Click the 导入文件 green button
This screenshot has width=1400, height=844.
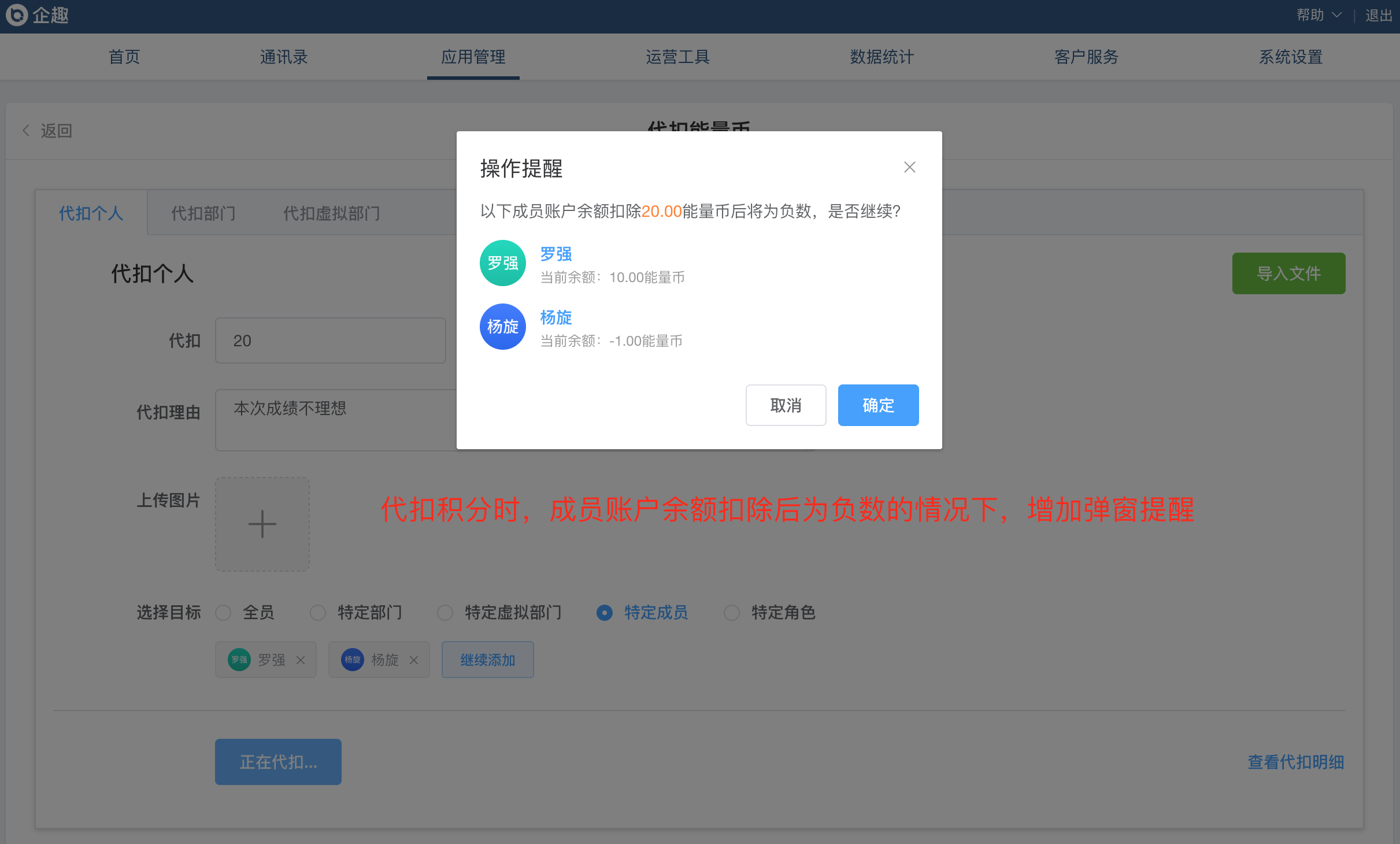pos(1288,273)
